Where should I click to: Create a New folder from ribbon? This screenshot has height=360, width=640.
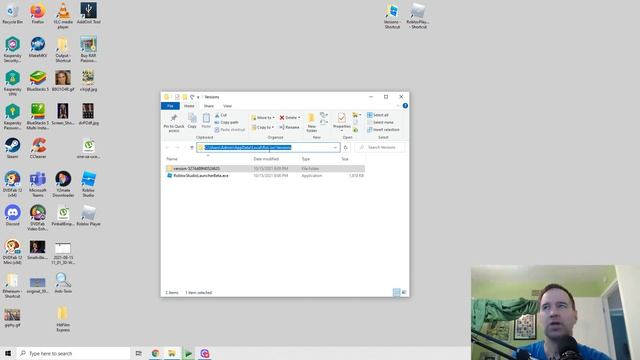[311, 122]
